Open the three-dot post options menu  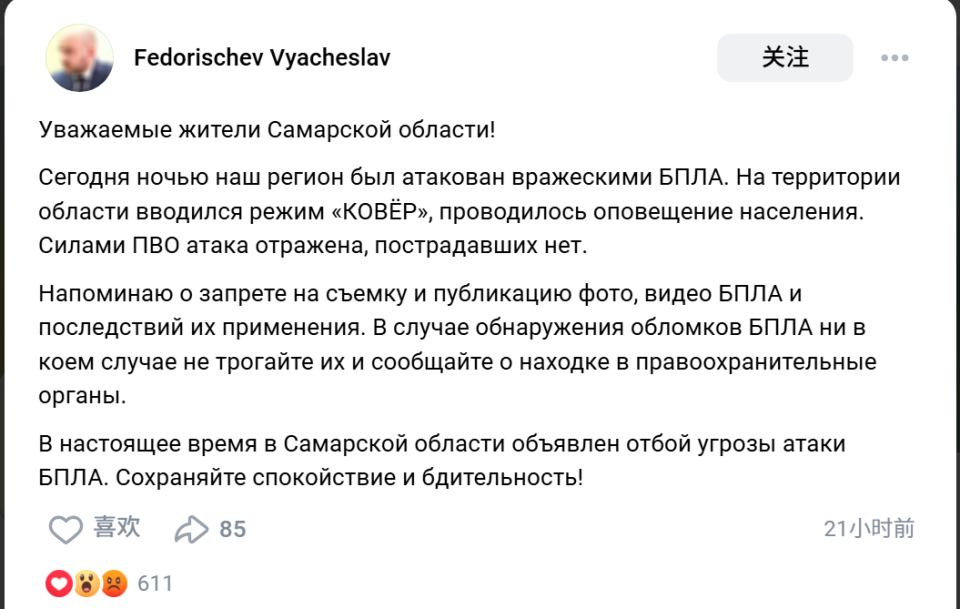[894, 58]
